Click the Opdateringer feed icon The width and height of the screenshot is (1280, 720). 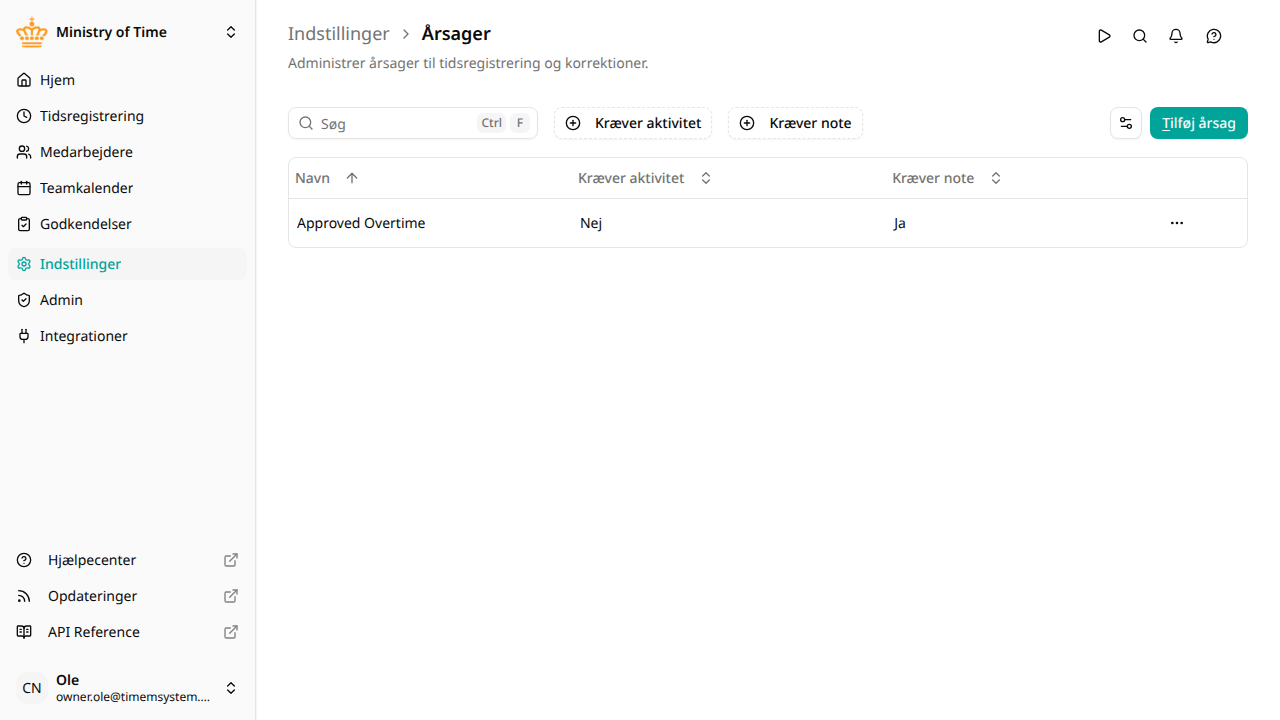[24, 596]
